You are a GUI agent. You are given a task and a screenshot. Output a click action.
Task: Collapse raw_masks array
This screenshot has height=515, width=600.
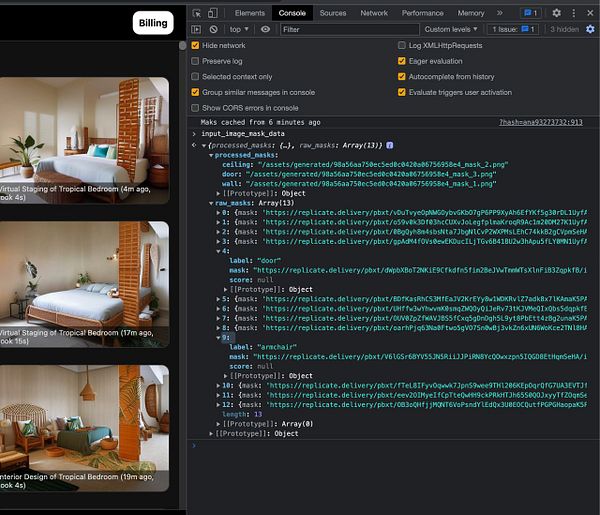coord(211,203)
